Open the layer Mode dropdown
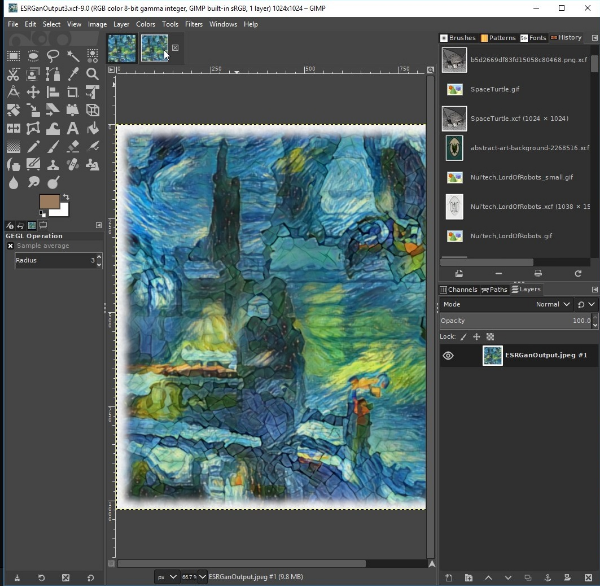Viewport: 600px width, 586px height. coord(553,304)
